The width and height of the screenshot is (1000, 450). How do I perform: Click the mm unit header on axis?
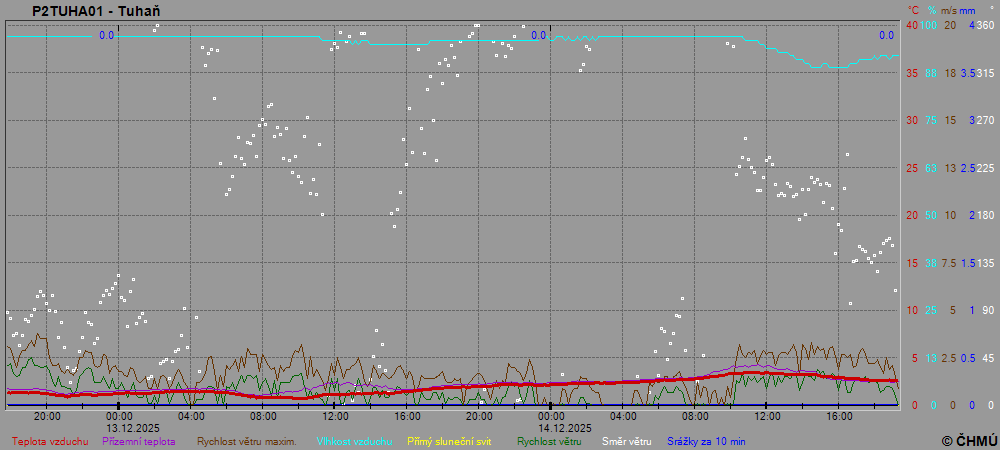pyautogui.click(x=968, y=9)
